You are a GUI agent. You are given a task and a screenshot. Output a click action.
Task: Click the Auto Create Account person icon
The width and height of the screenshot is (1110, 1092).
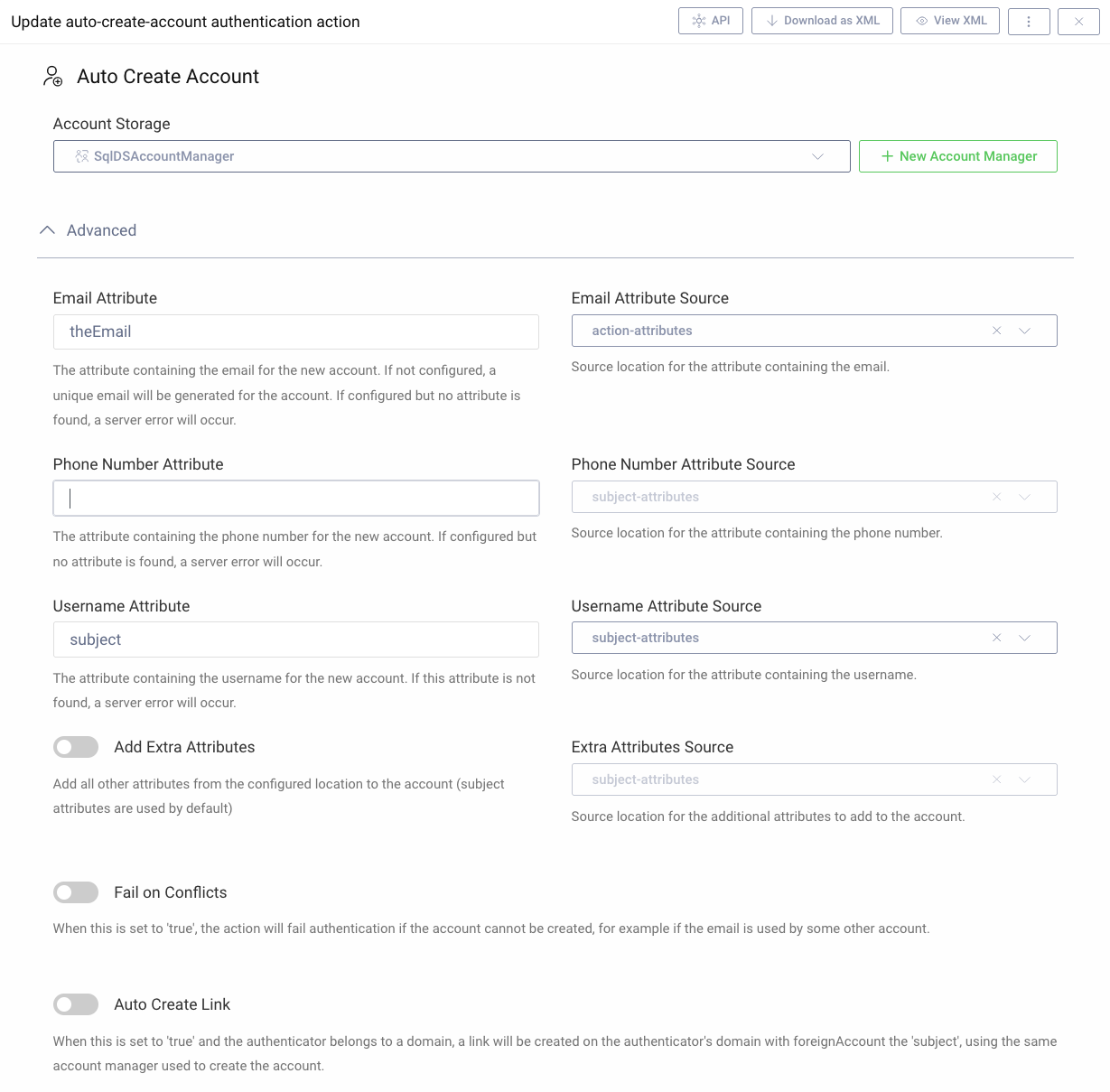(51, 77)
